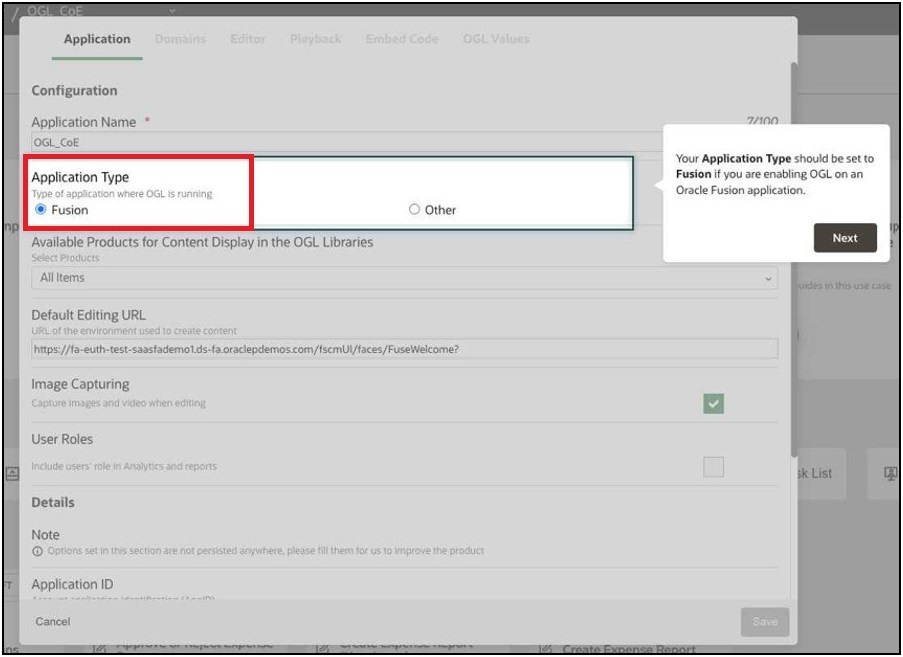Image resolution: width=903 pixels, height=657 pixels.
Task: Switch to the Application tab
Action: tap(97, 39)
